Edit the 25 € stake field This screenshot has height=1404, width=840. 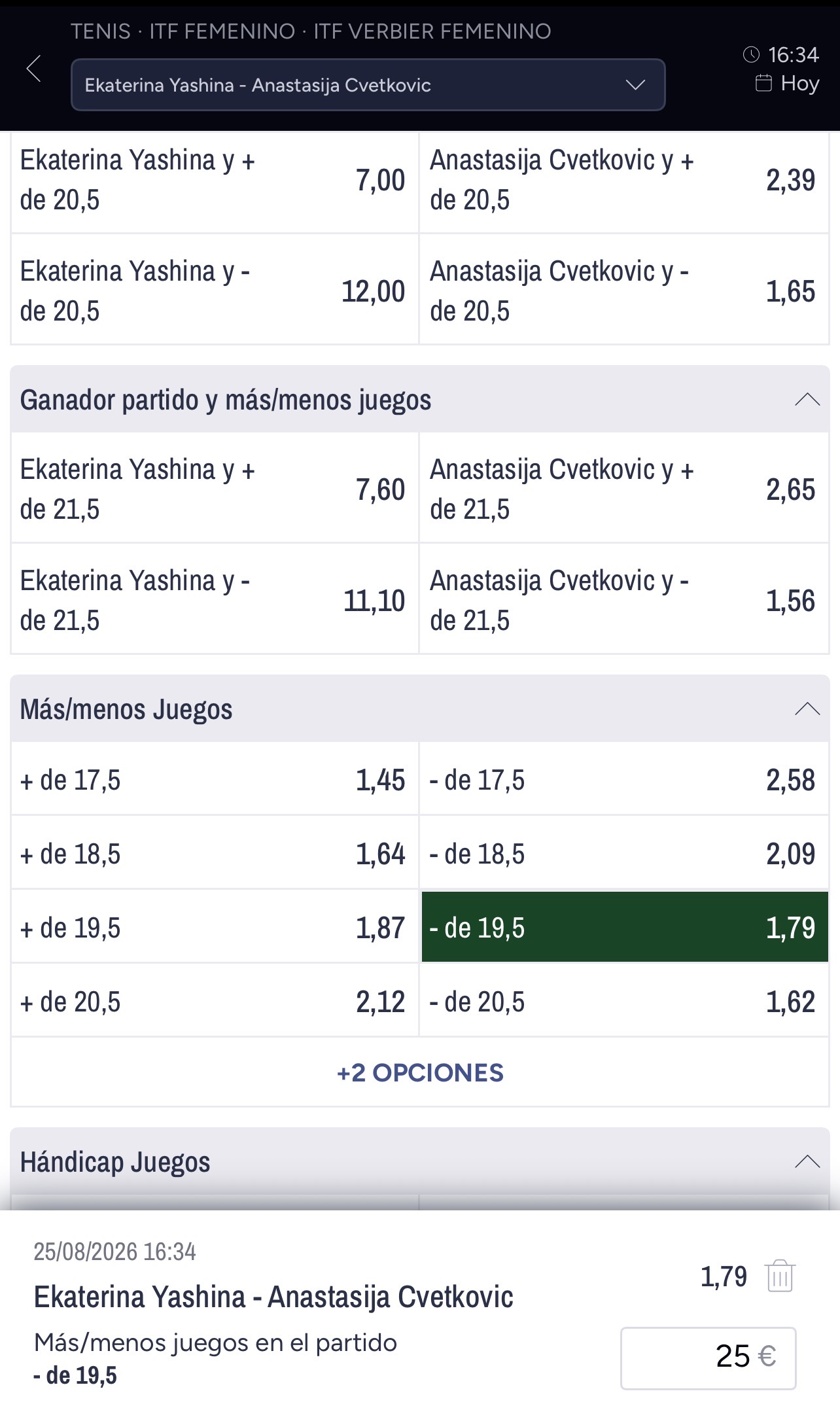pos(708,1358)
